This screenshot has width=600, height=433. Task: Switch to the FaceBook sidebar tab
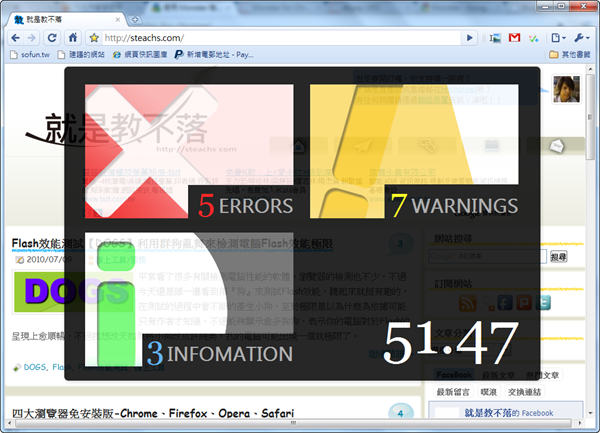pyautogui.click(x=454, y=375)
